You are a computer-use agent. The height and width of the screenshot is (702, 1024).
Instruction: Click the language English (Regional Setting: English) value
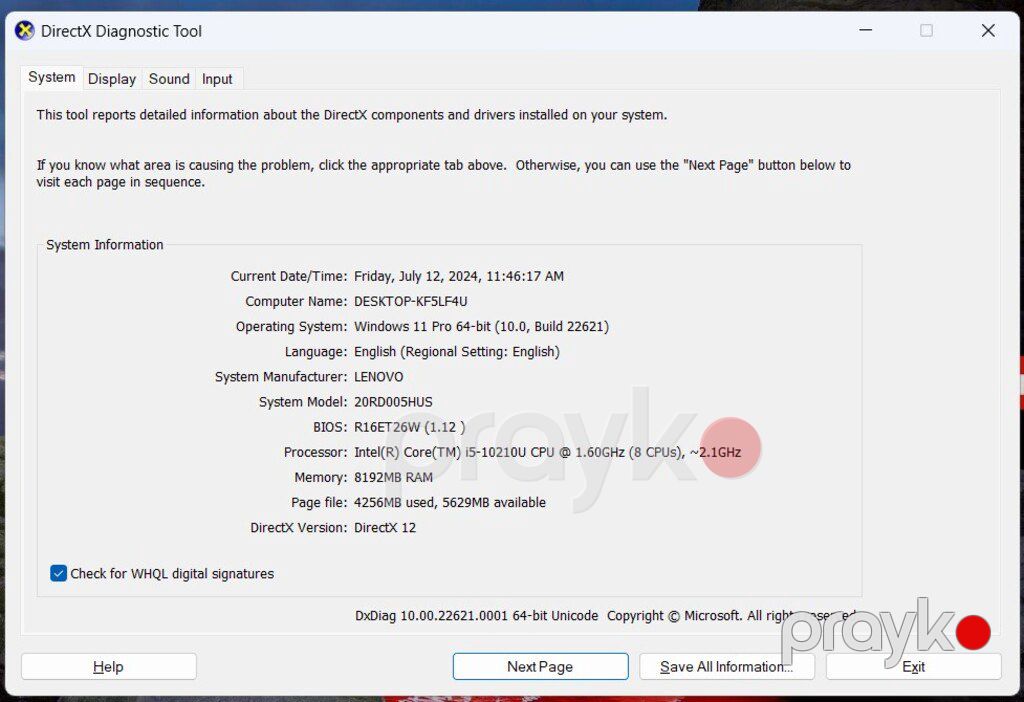[x=456, y=352]
